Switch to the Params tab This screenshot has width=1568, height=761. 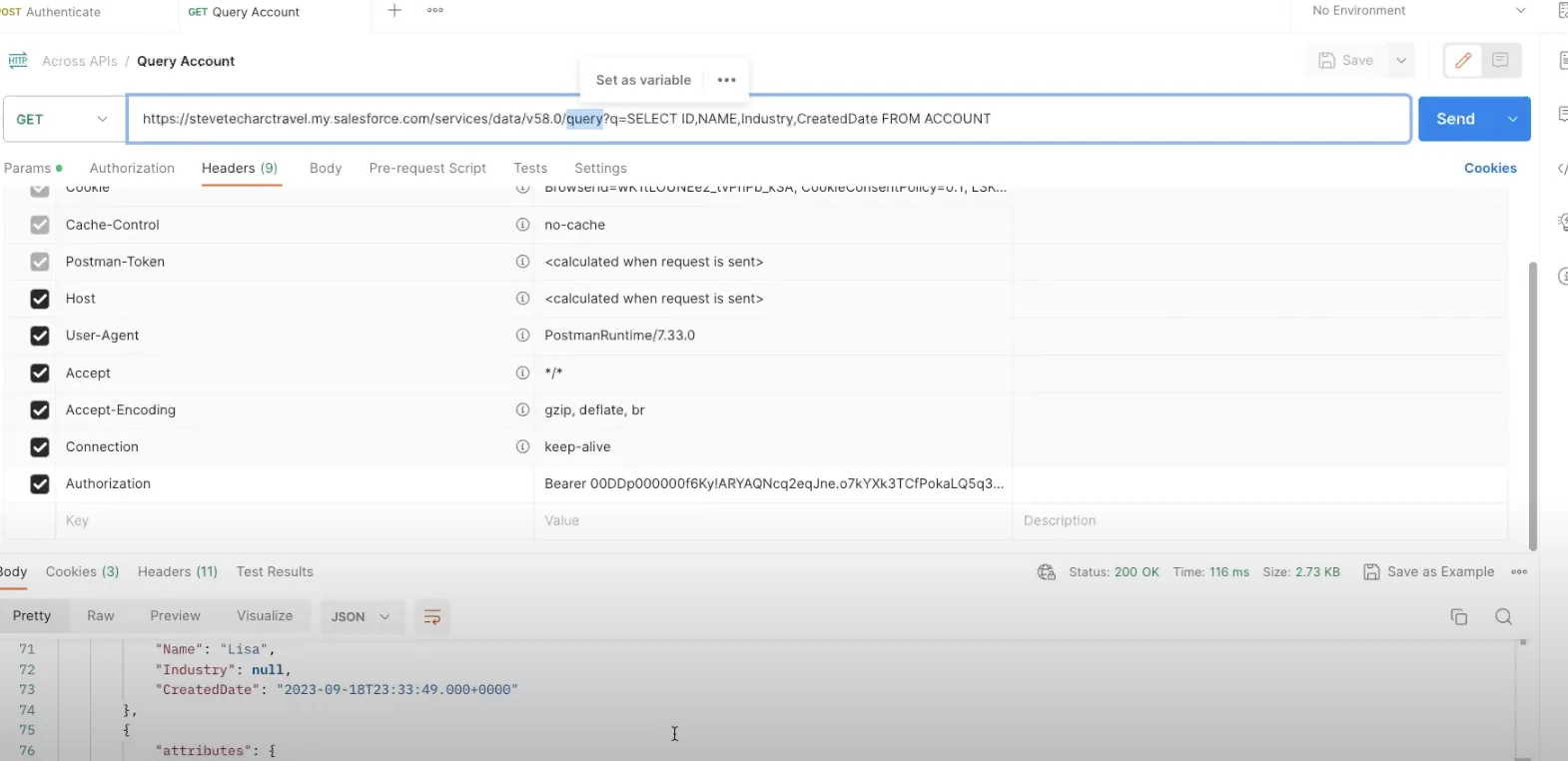pyautogui.click(x=33, y=168)
